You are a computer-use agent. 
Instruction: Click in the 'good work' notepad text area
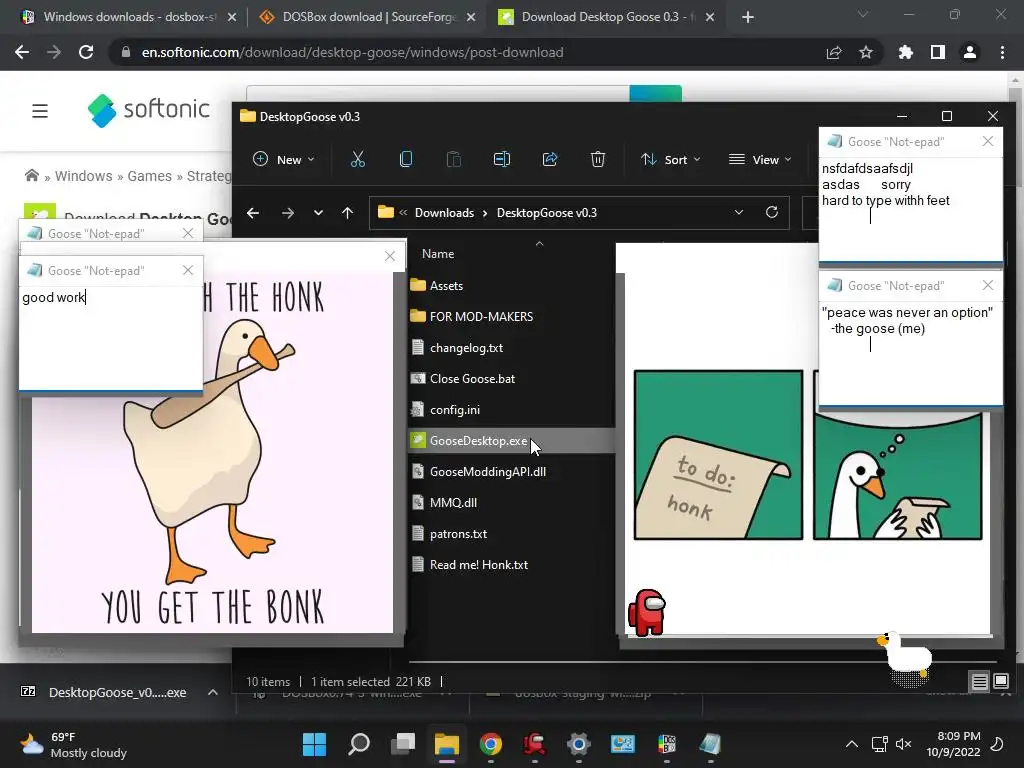[x=111, y=338]
